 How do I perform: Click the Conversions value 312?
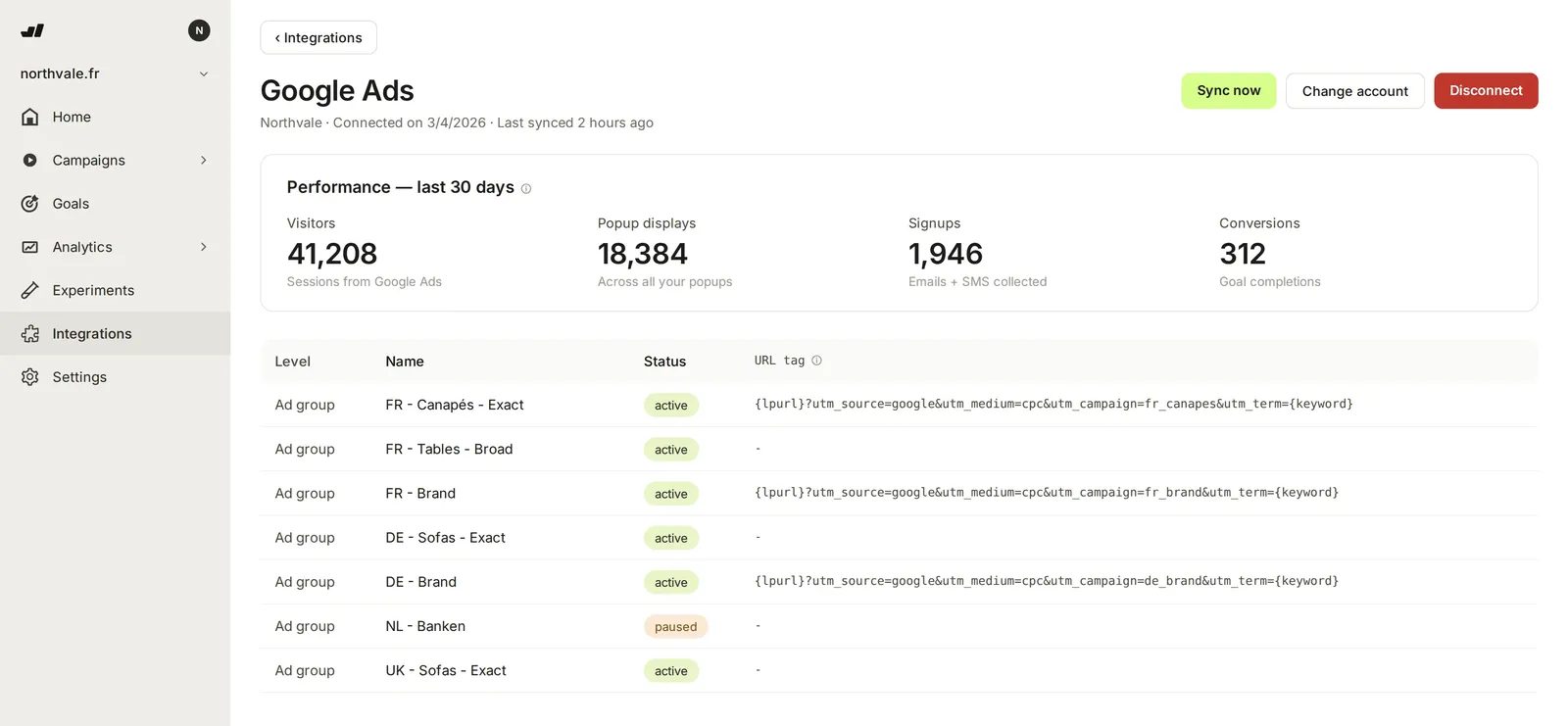(1243, 254)
